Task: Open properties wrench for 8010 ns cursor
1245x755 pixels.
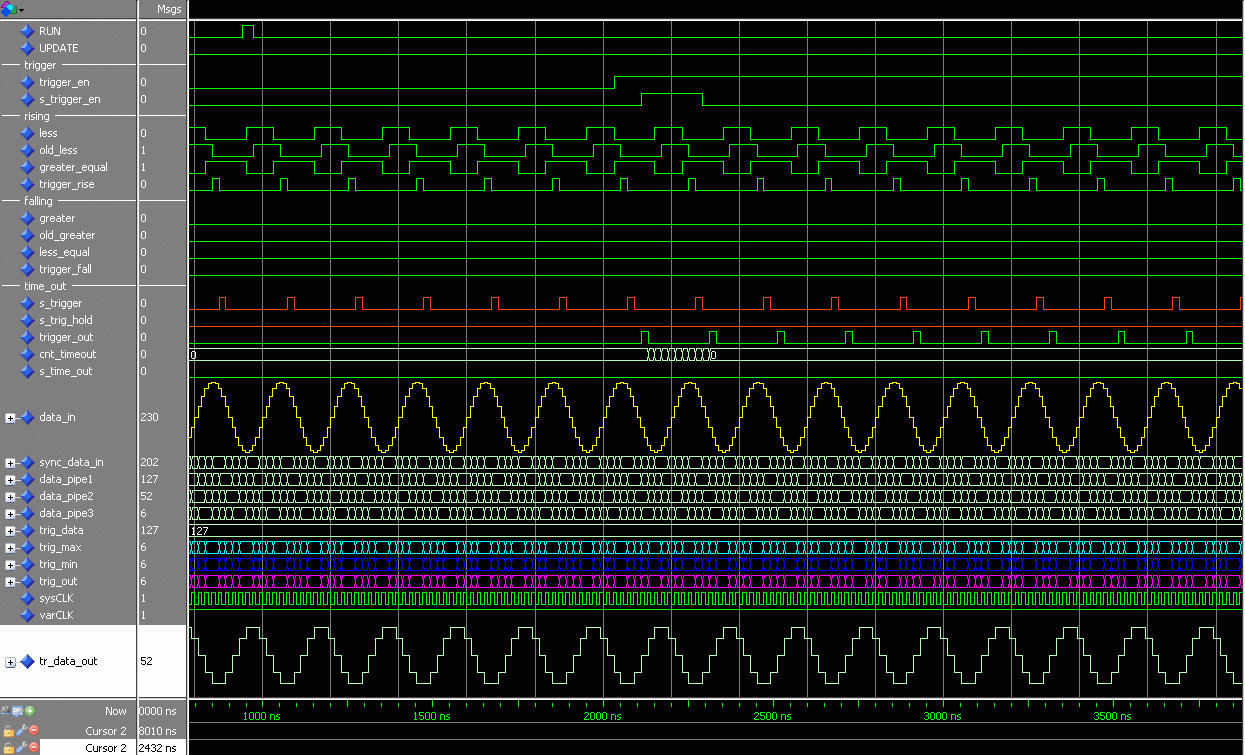Action: click(21, 731)
